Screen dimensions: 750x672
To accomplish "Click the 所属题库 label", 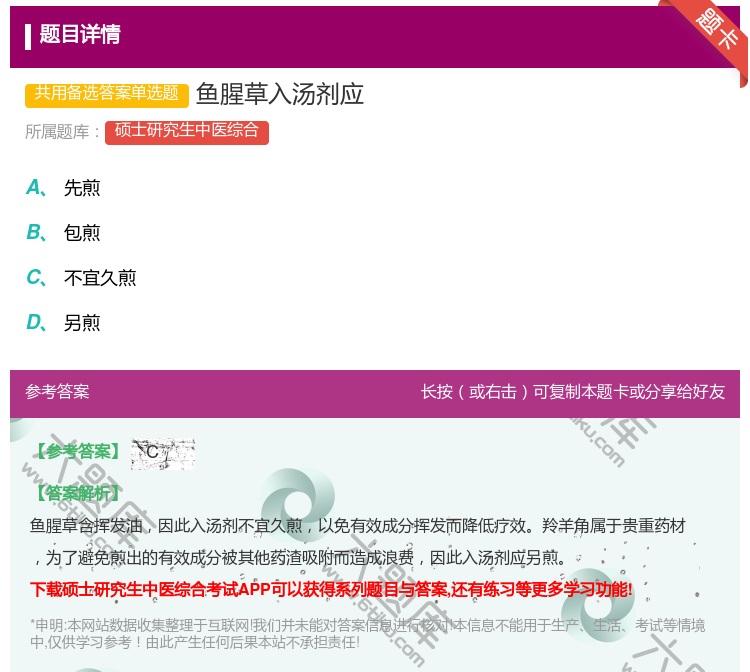I will [x=63, y=132].
